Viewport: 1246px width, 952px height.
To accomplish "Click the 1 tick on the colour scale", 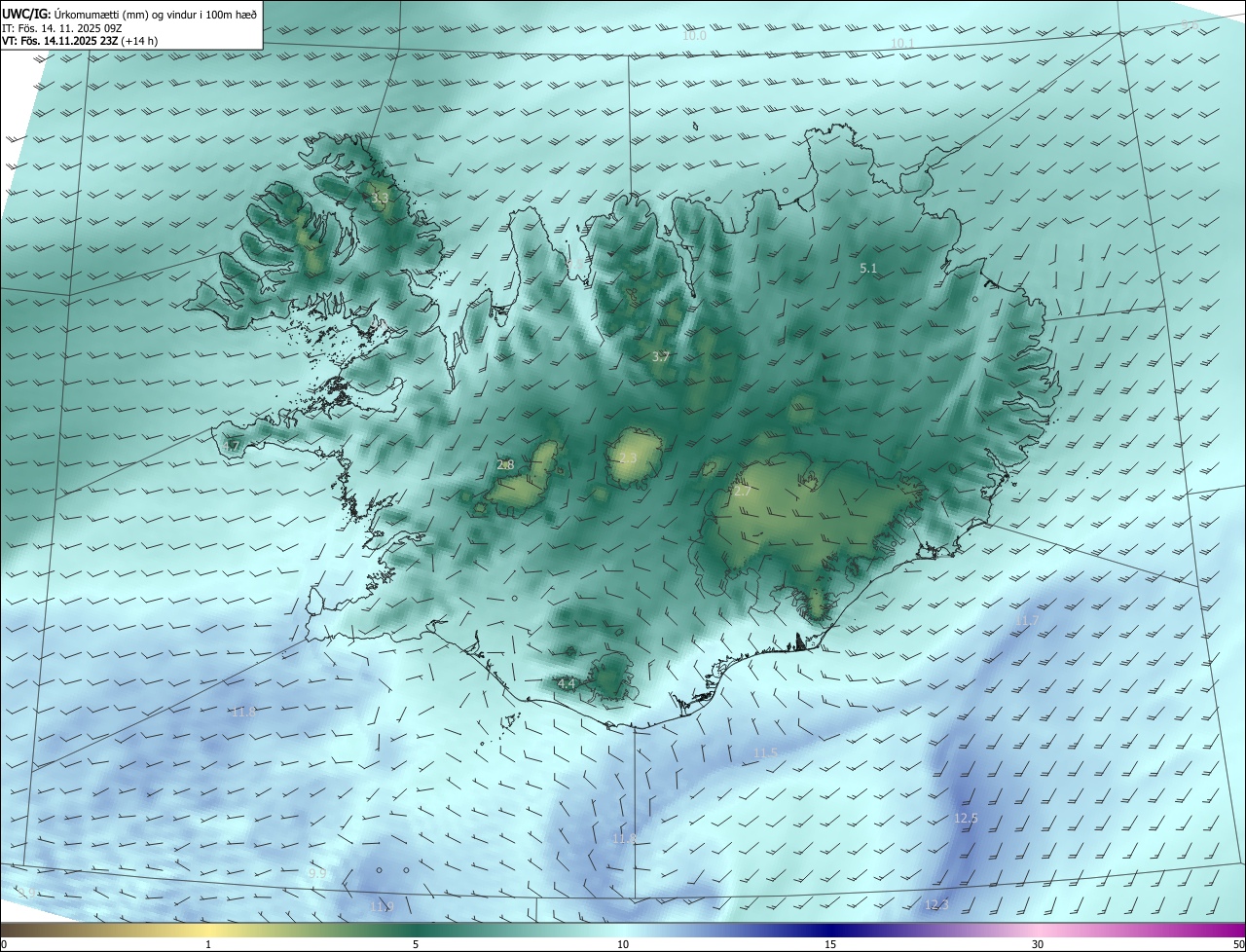I will coord(208,944).
